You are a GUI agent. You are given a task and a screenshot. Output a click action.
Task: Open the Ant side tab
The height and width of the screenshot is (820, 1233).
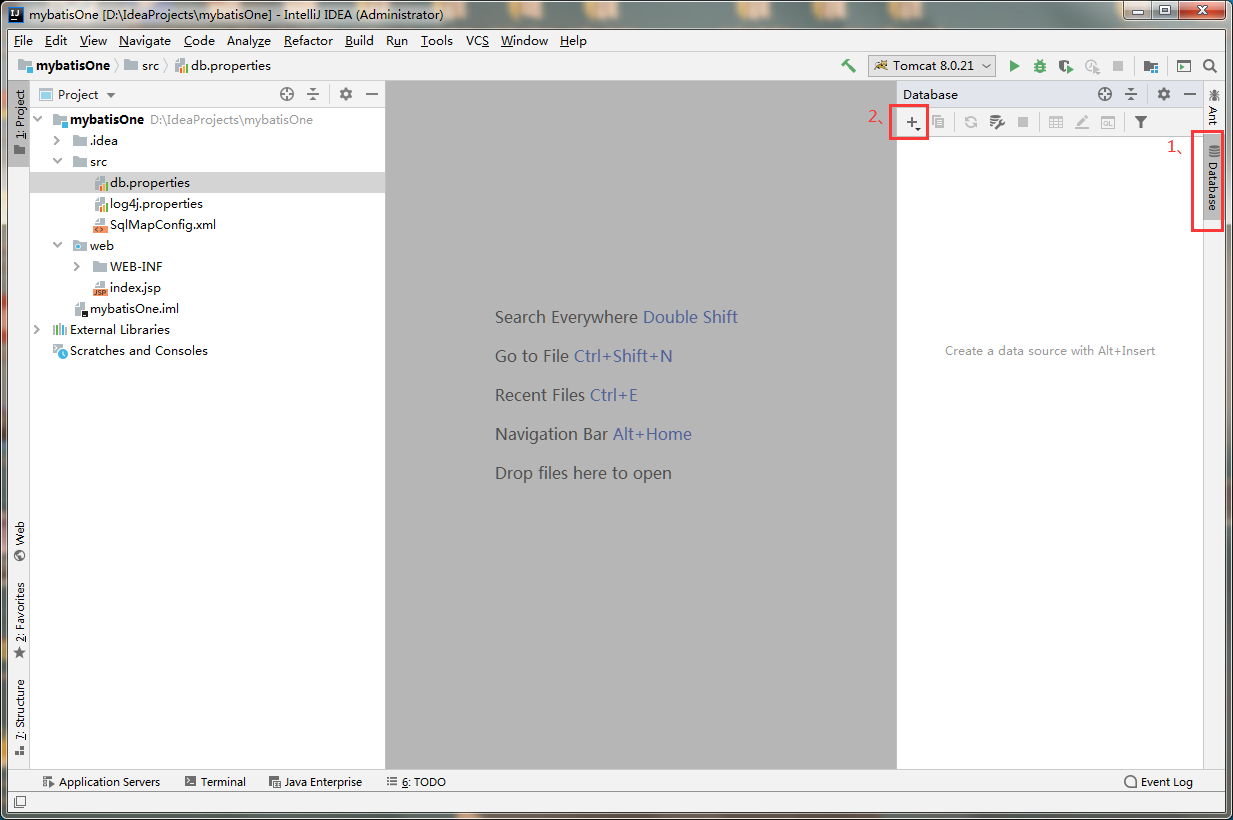[x=1213, y=106]
